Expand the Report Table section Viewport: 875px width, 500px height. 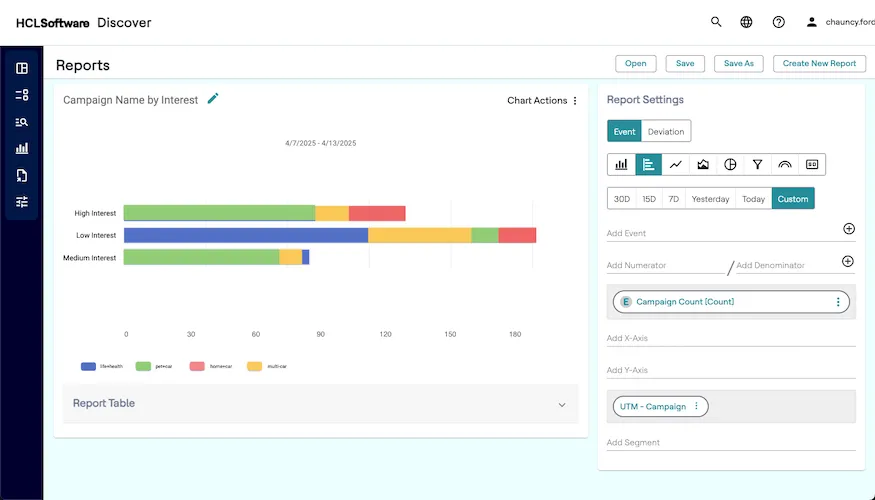(x=561, y=405)
